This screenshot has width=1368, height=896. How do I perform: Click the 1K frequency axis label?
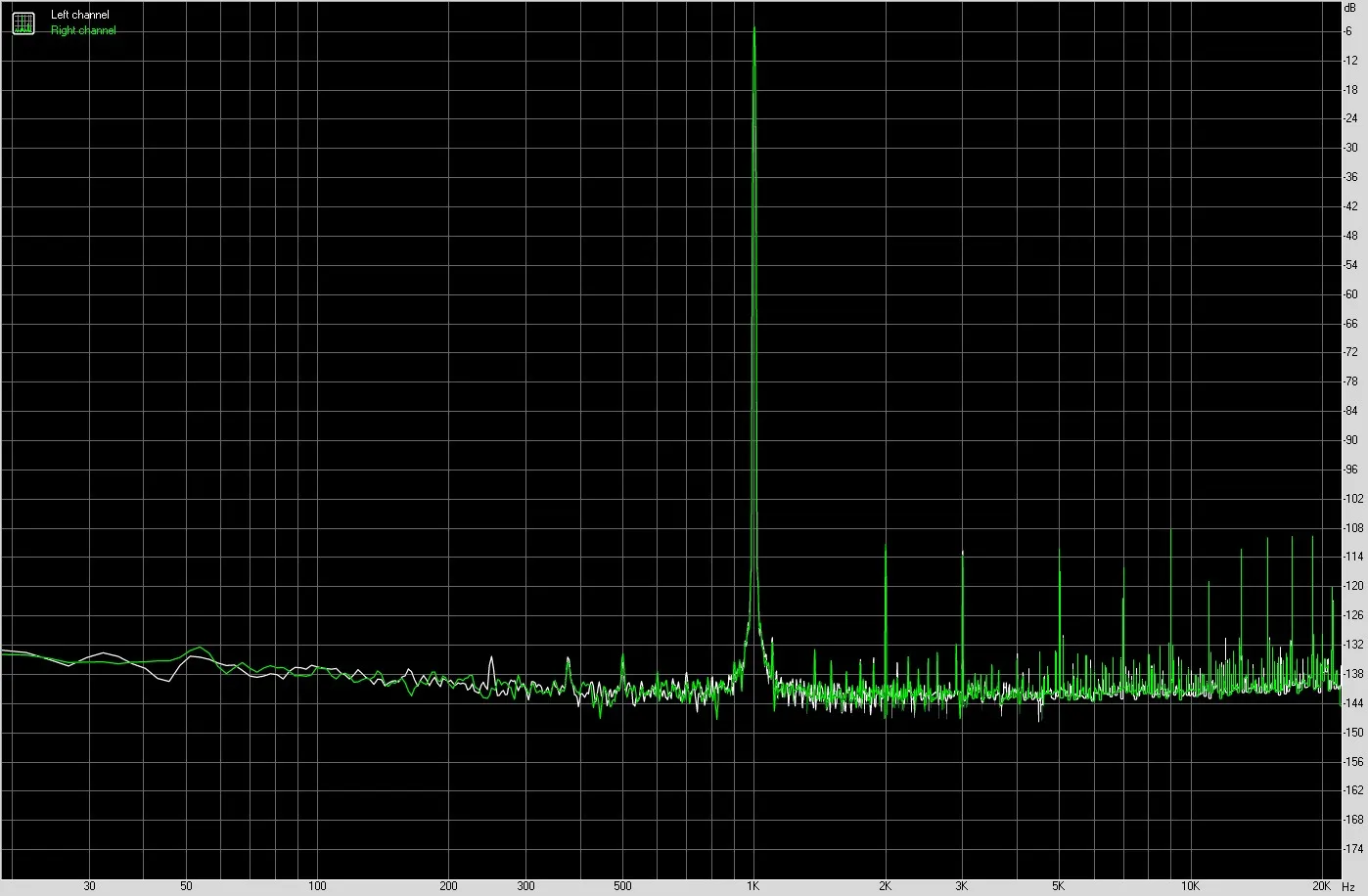pyautogui.click(x=752, y=886)
